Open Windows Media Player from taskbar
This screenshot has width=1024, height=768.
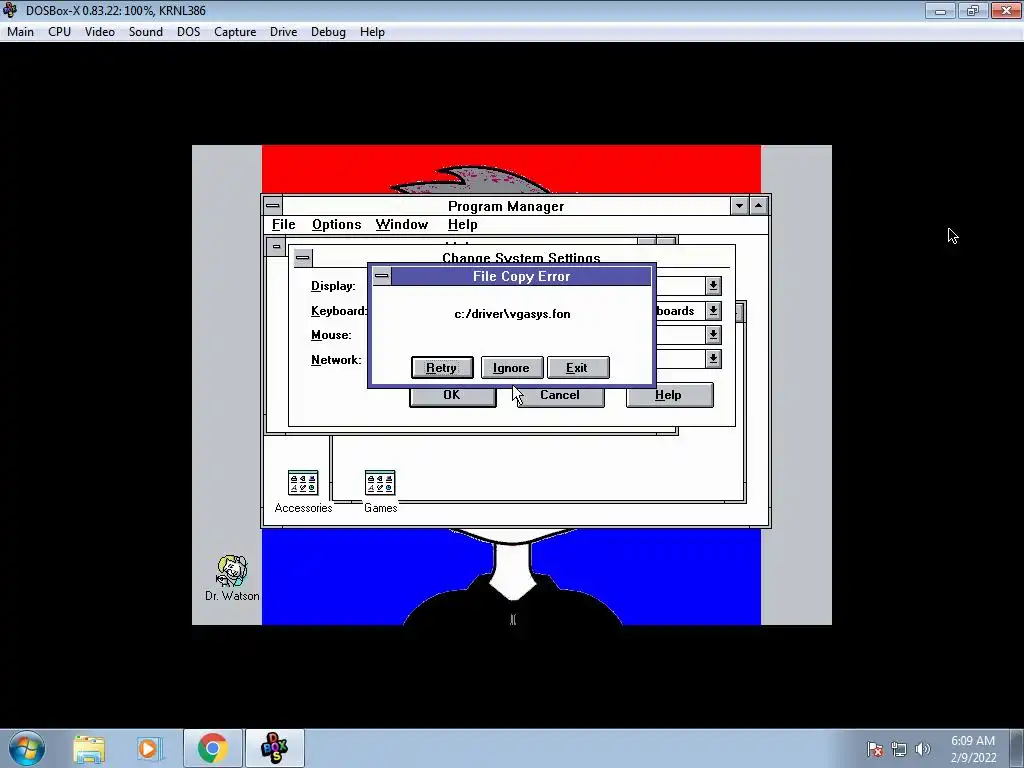[x=148, y=748]
